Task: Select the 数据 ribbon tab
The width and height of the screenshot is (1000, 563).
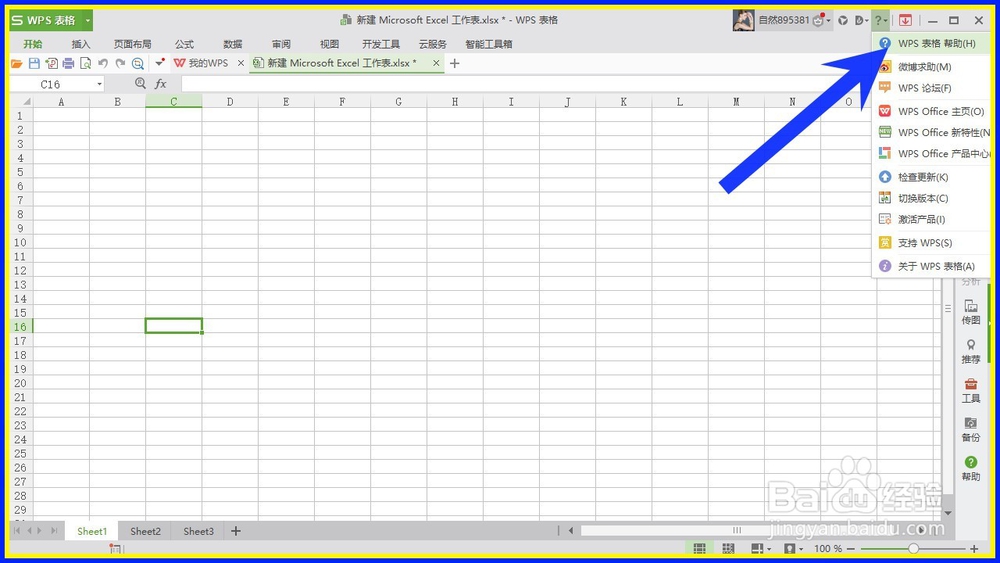Action: click(233, 44)
